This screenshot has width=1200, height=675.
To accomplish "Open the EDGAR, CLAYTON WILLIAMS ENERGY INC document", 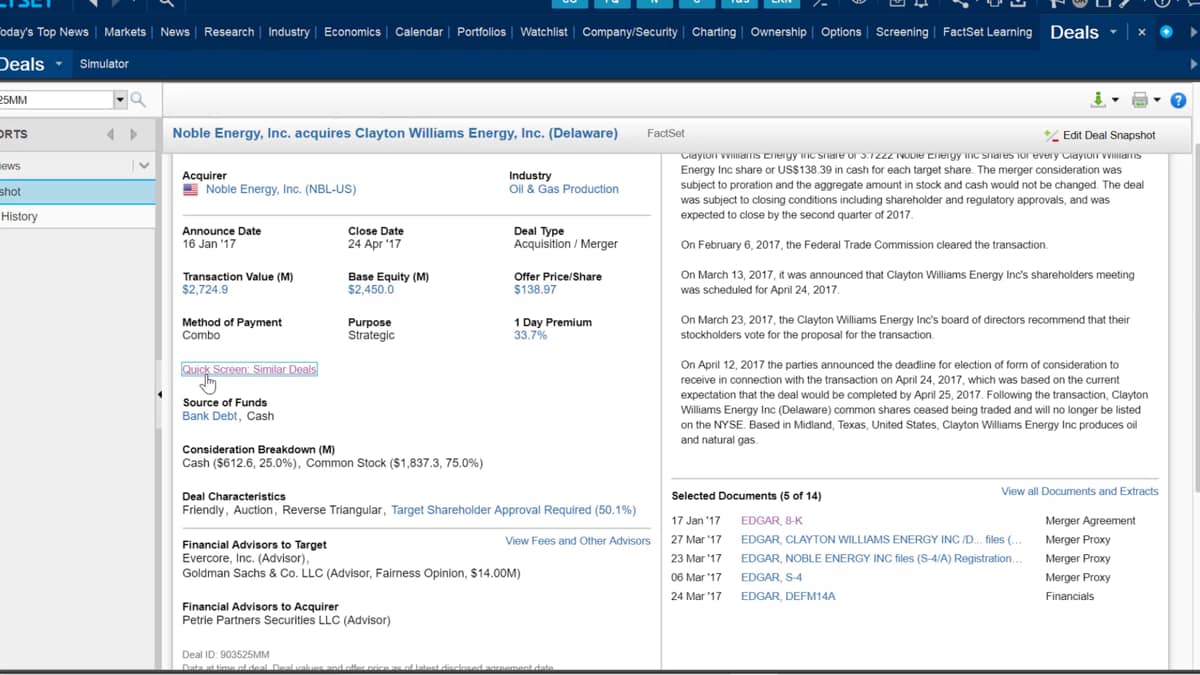I will pos(881,540).
